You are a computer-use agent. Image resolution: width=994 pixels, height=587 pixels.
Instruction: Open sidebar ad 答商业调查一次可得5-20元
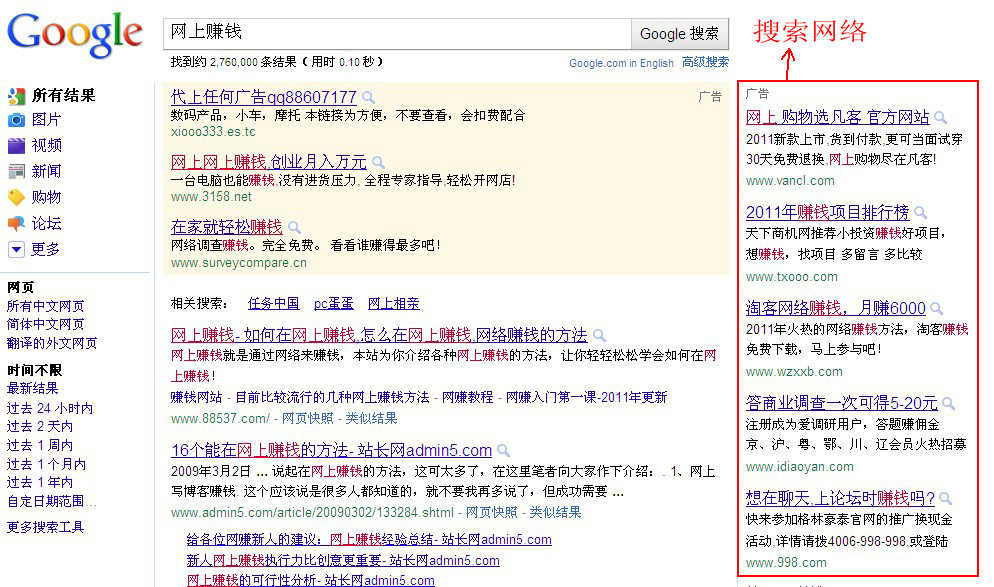click(841, 403)
